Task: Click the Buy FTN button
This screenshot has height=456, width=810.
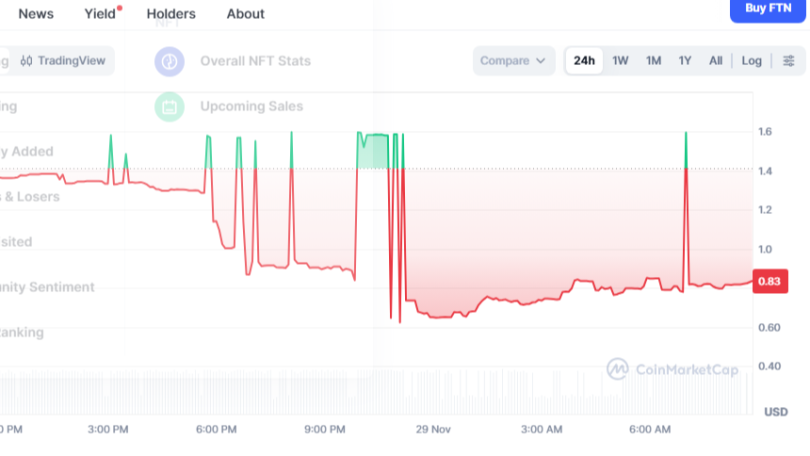Action: 768,9
